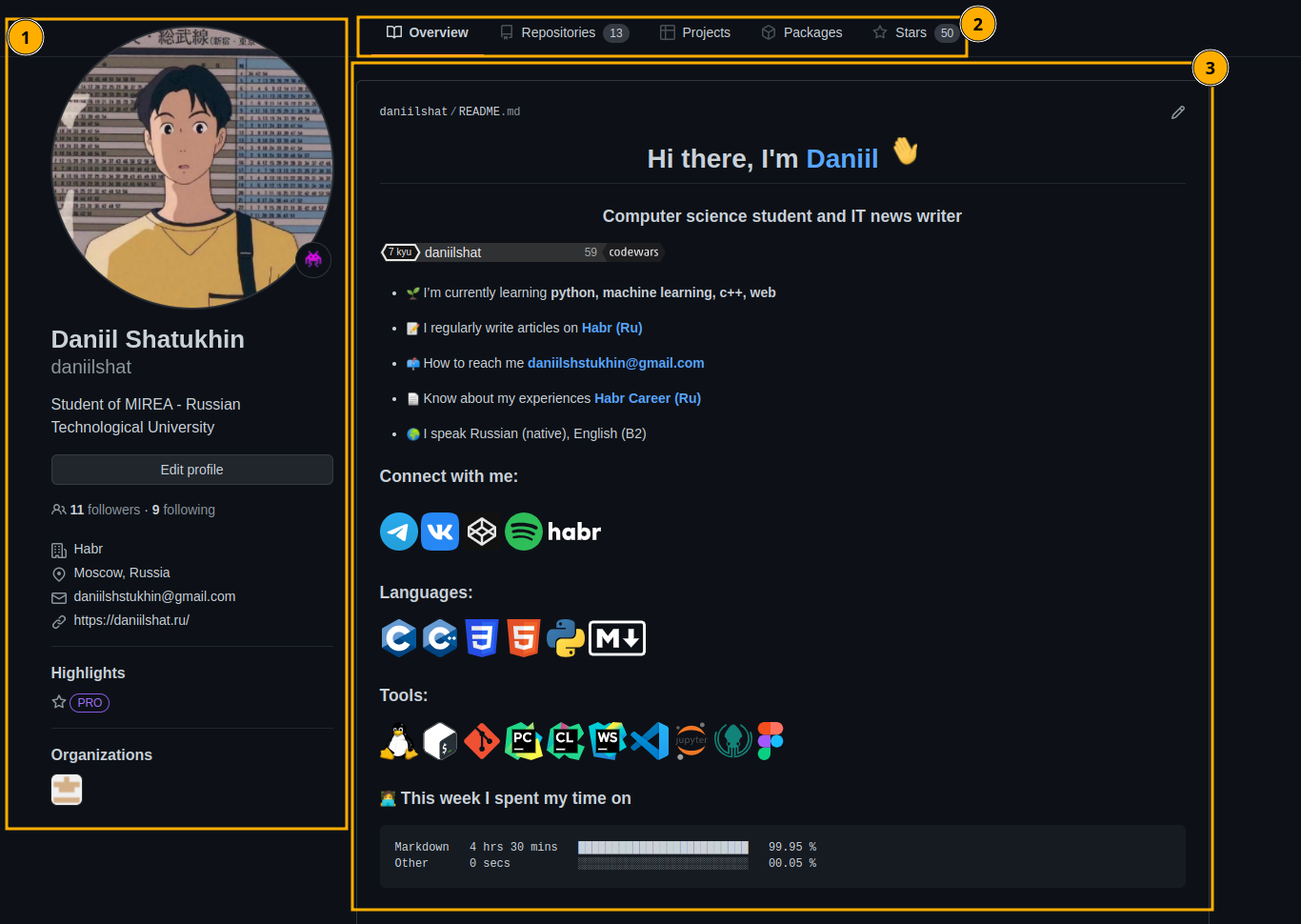Image resolution: width=1301 pixels, height=924 pixels.
Task: Click the PyCharm tool icon
Action: pyautogui.click(x=524, y=741)
